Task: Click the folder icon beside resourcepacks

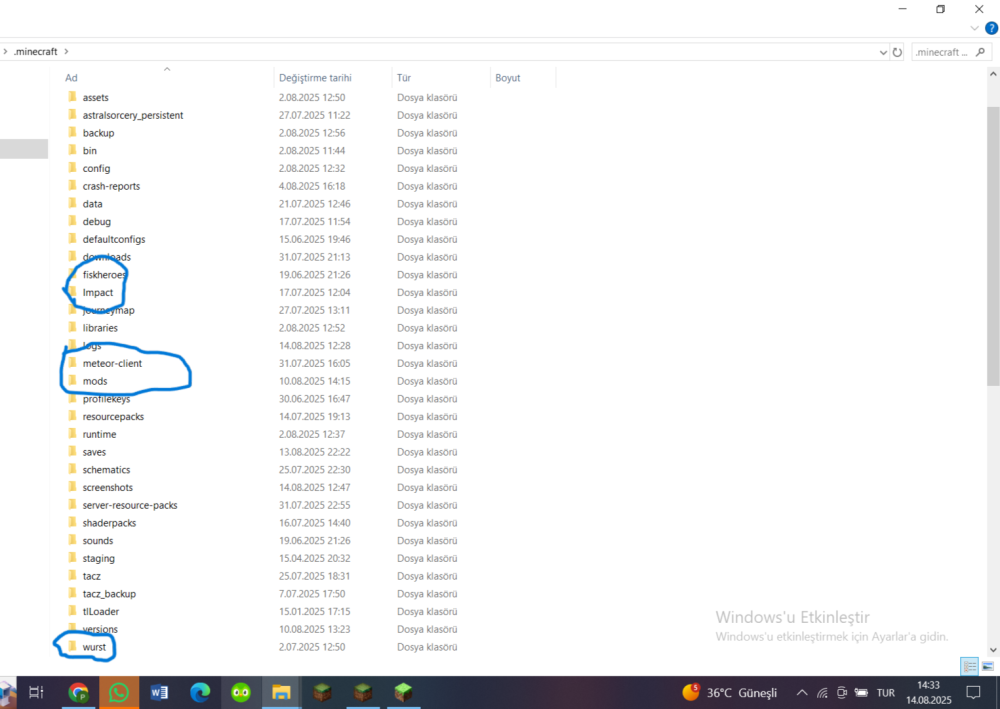Action: [72, 416]
